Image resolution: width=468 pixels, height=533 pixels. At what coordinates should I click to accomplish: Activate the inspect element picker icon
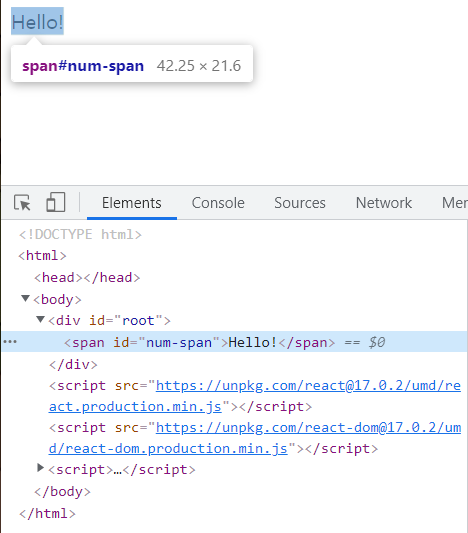(x=22, y=203)
